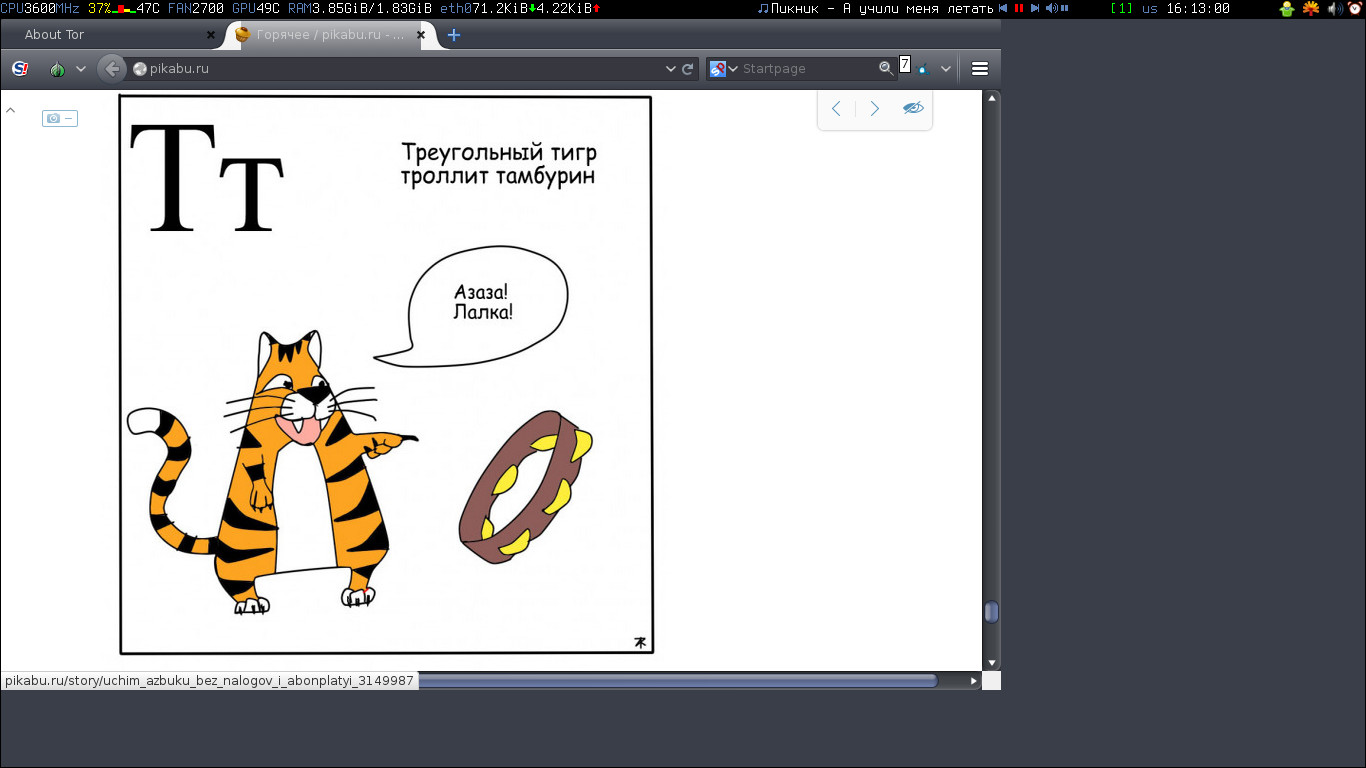The image size is (1366, 768).
Task: Go to the previous post with left chevron
Action: 837,109
